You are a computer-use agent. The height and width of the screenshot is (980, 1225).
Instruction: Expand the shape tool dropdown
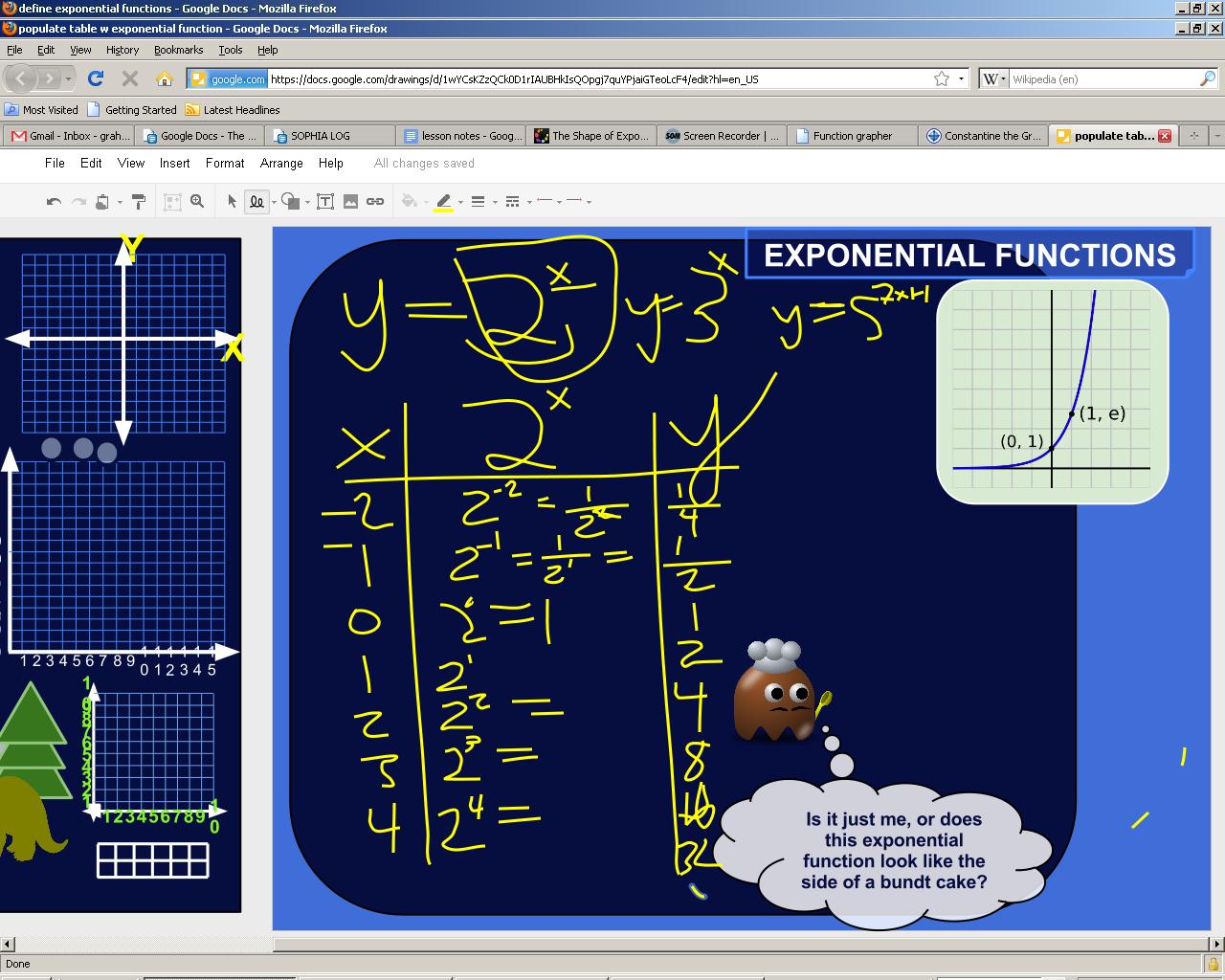306,201
